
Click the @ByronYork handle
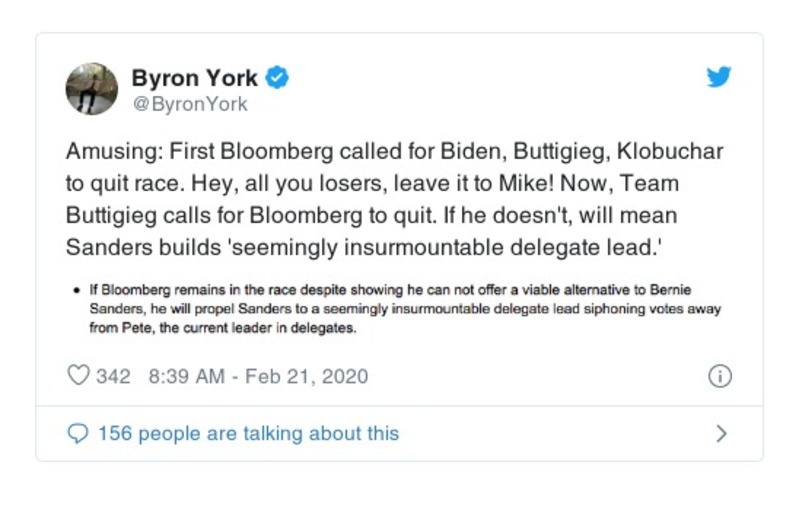tap(189, 104)
